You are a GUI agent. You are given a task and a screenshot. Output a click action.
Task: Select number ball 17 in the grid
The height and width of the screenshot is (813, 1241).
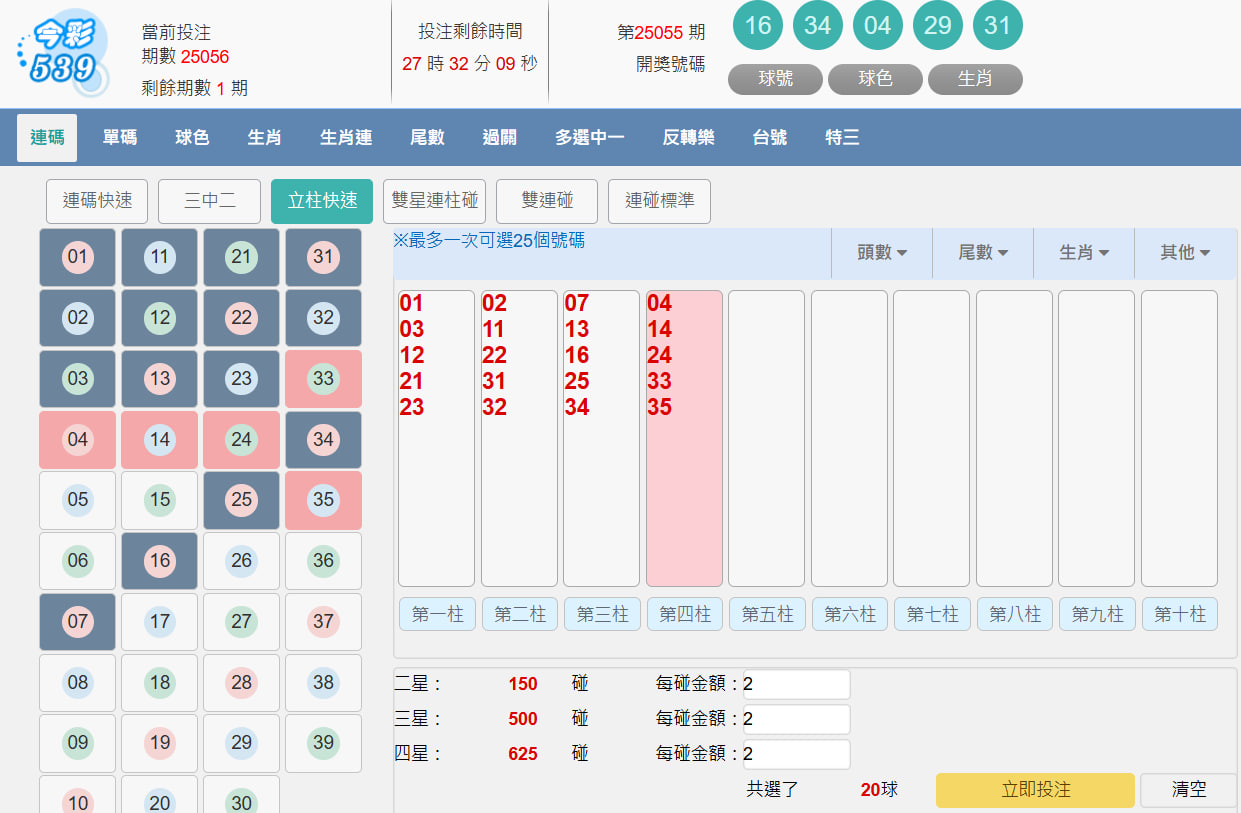[x=160, y=622]
